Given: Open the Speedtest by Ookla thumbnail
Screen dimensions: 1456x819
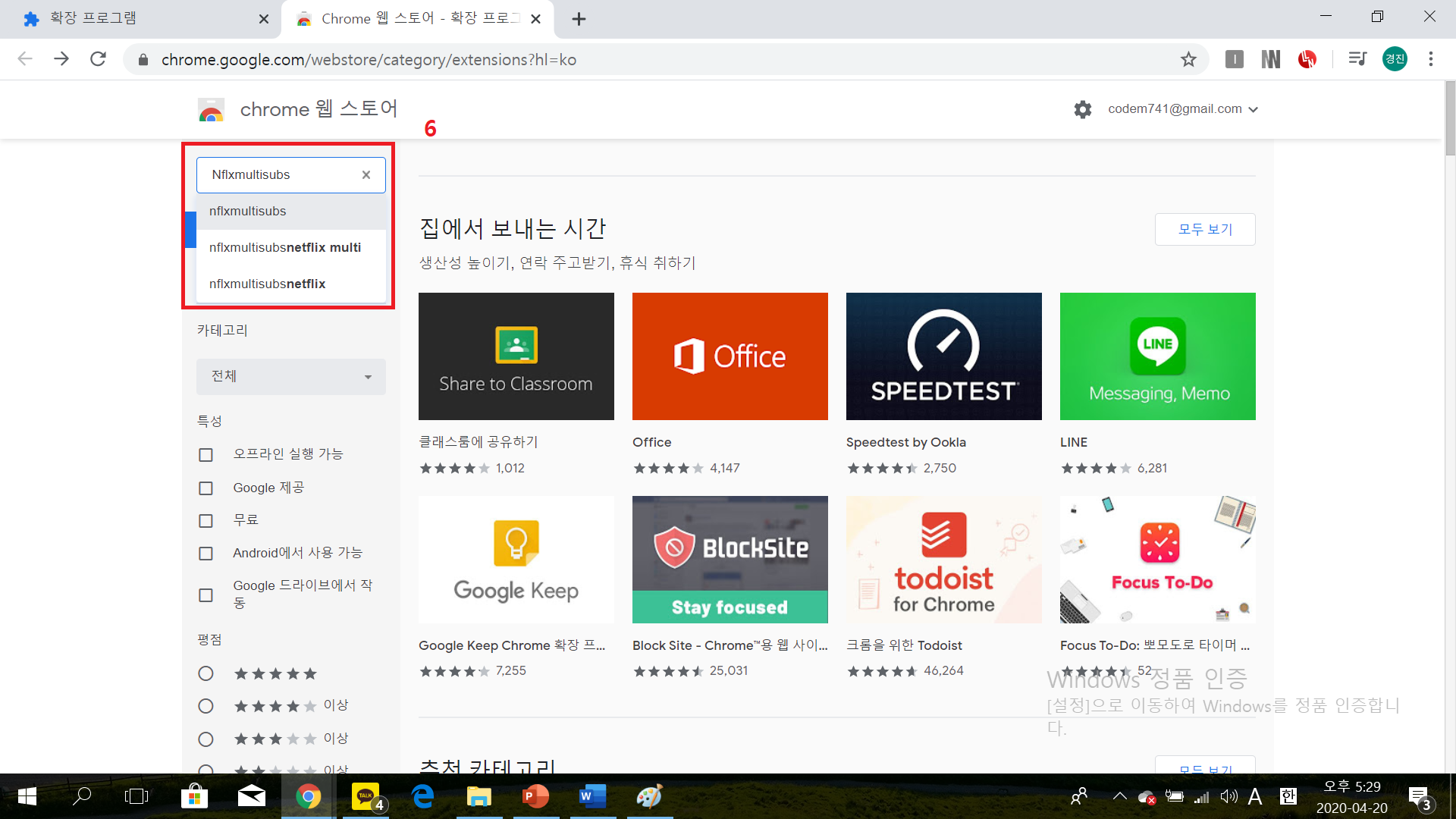Looking at the screenshot, I should coord(943,356).
